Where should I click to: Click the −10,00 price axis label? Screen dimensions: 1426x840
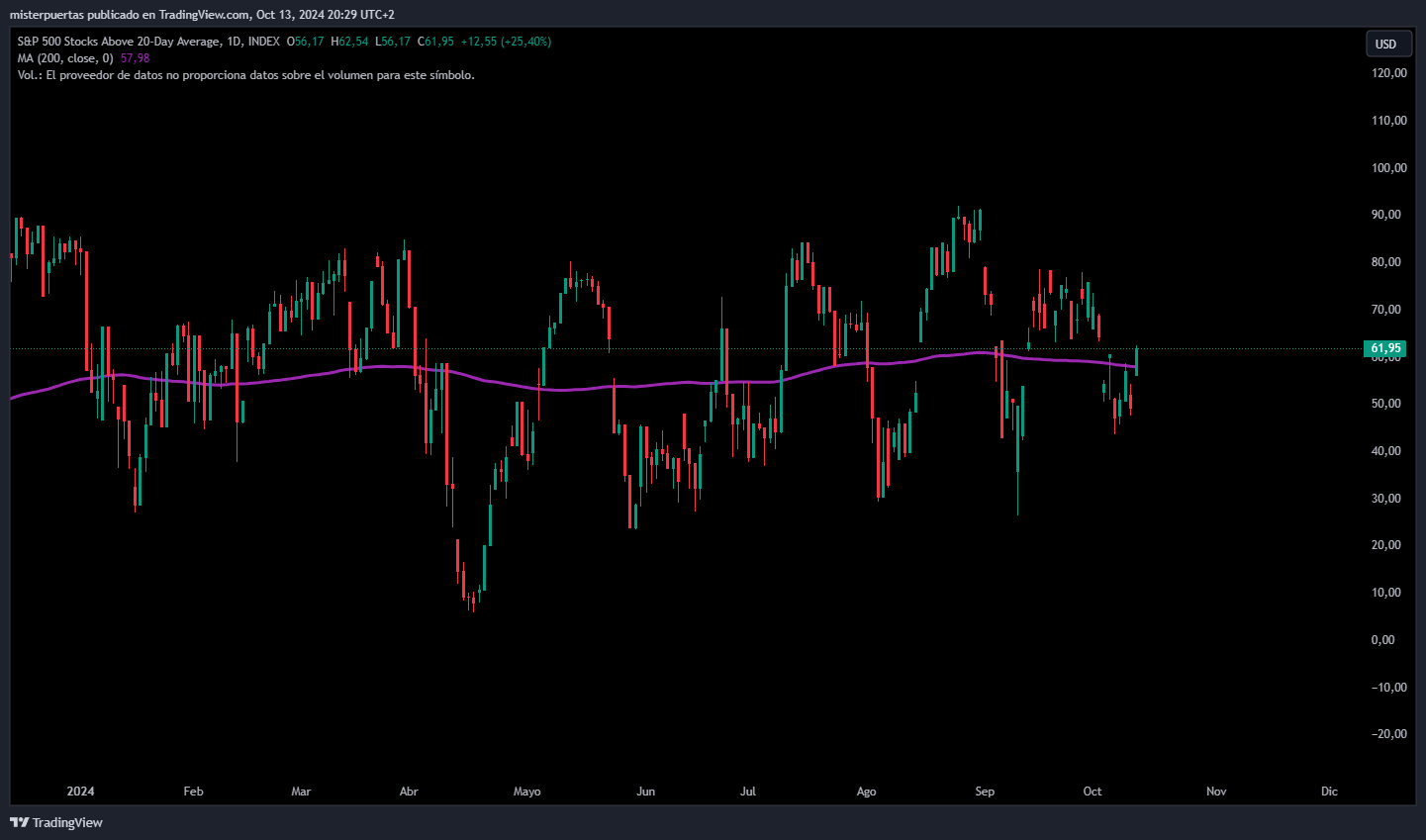click(x=1388, y=688)
